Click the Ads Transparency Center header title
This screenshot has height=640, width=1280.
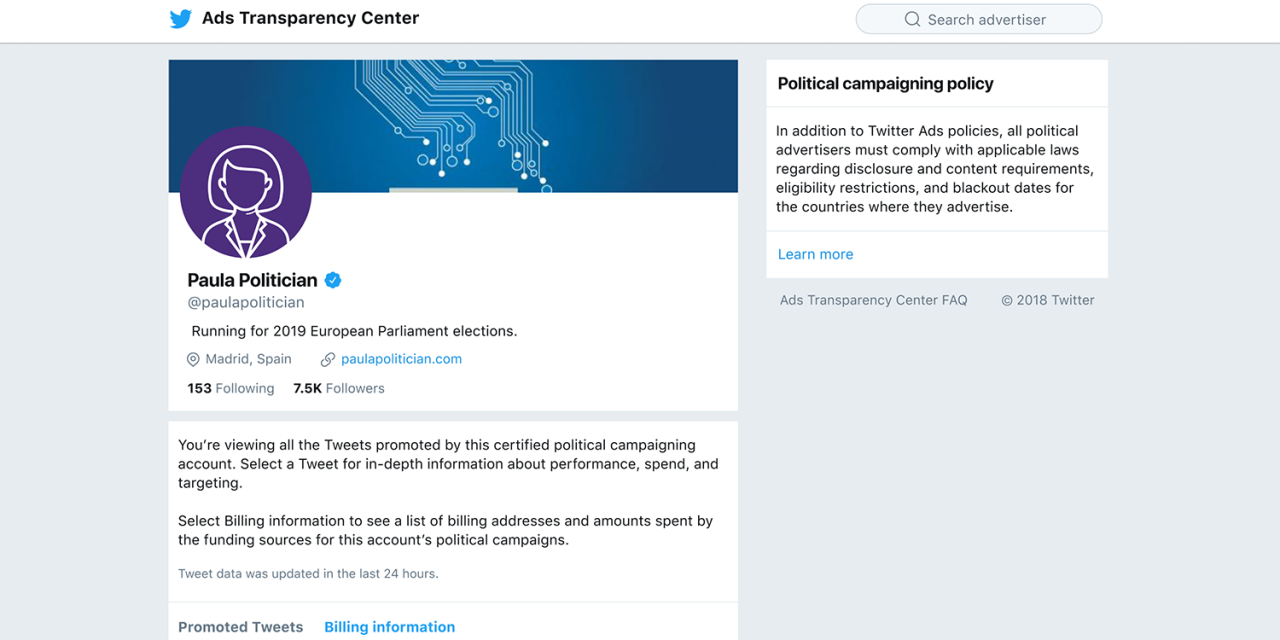310,18
